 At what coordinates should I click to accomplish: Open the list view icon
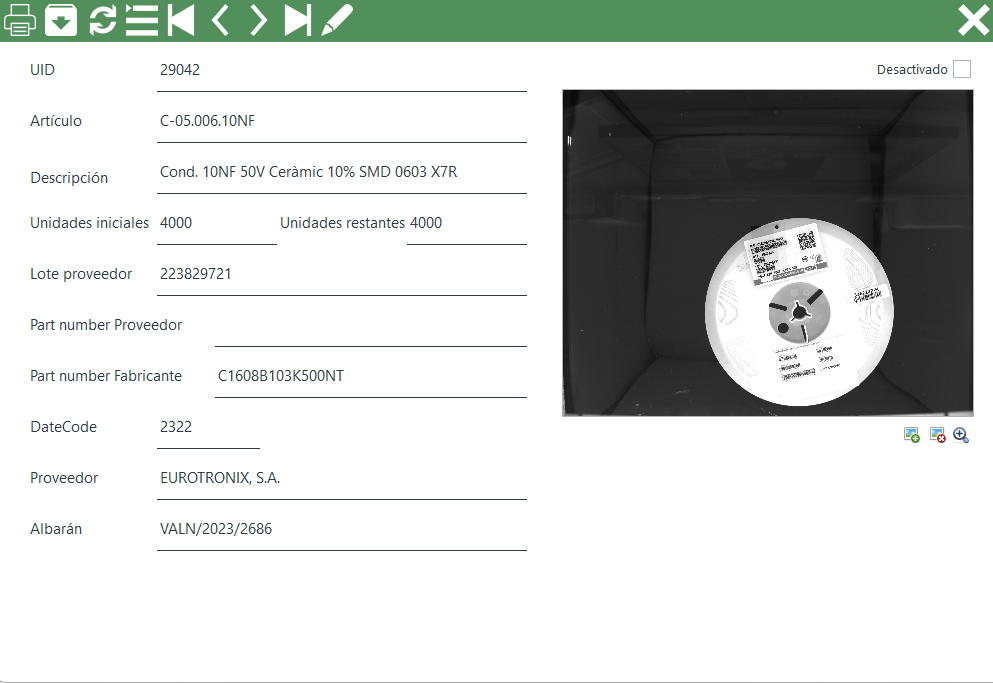142,20
